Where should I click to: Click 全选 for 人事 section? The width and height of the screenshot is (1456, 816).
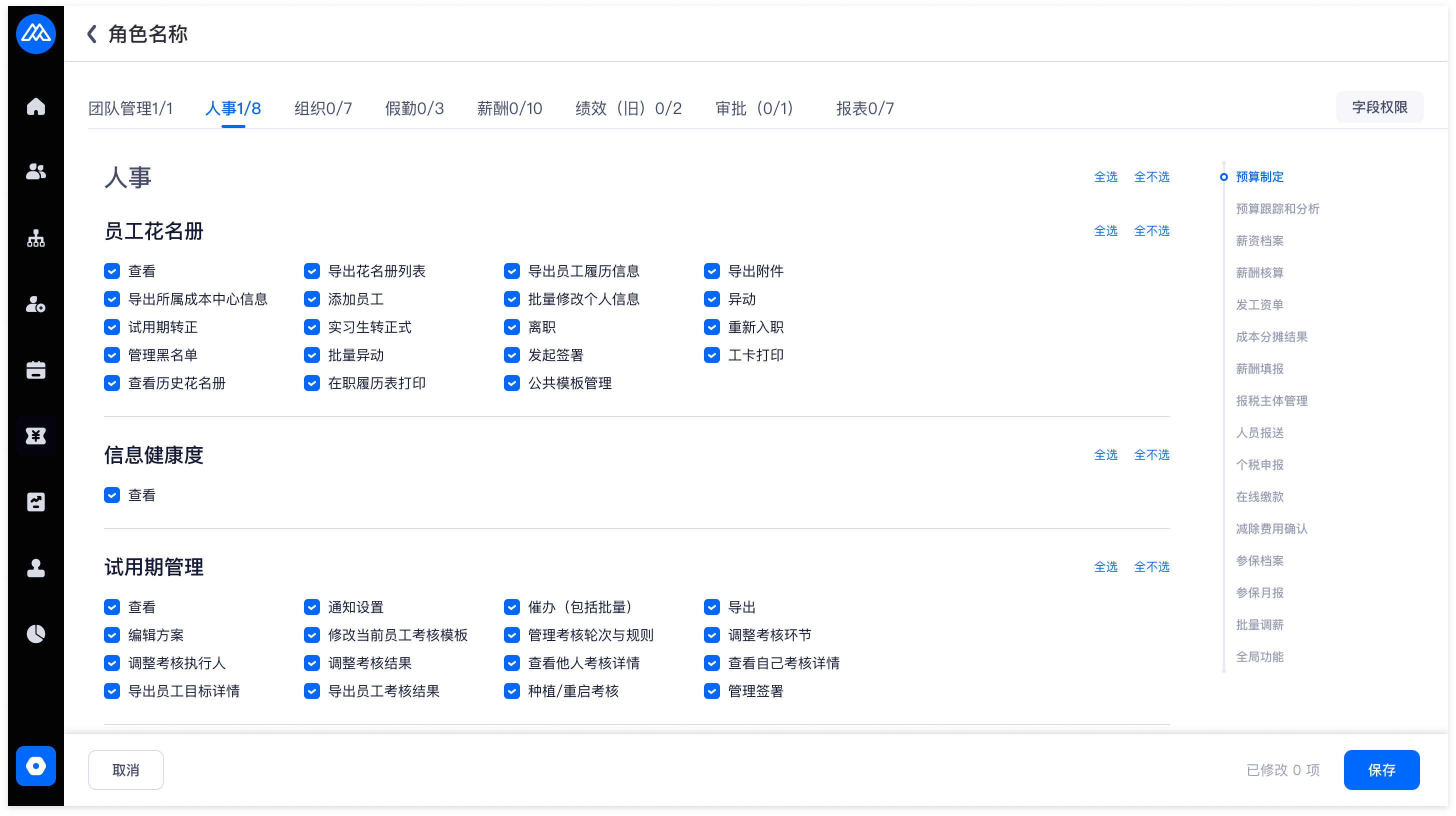pyautogui.click(x=1106, y=177)
